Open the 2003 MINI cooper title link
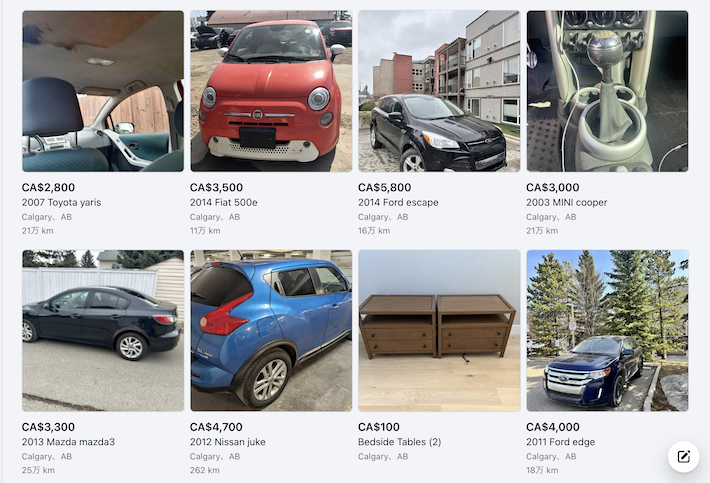The width and height of the screenshot is (710, 483). click(566, 202)
